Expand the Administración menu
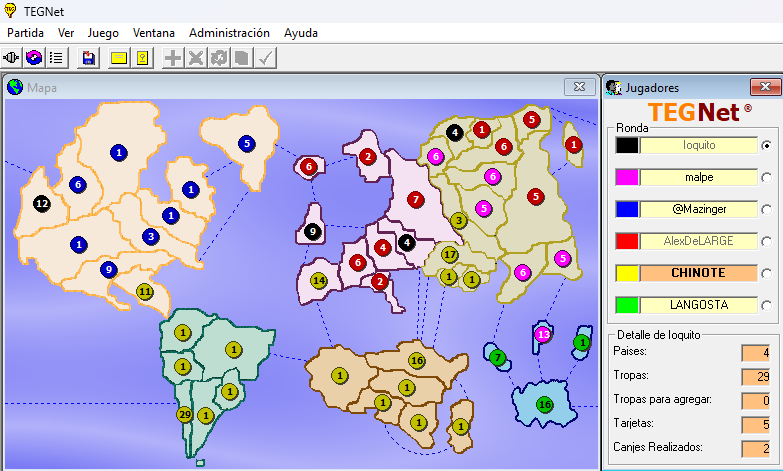Screen dimensions: 783x471 pyautogui.click(x=229, y=32)
